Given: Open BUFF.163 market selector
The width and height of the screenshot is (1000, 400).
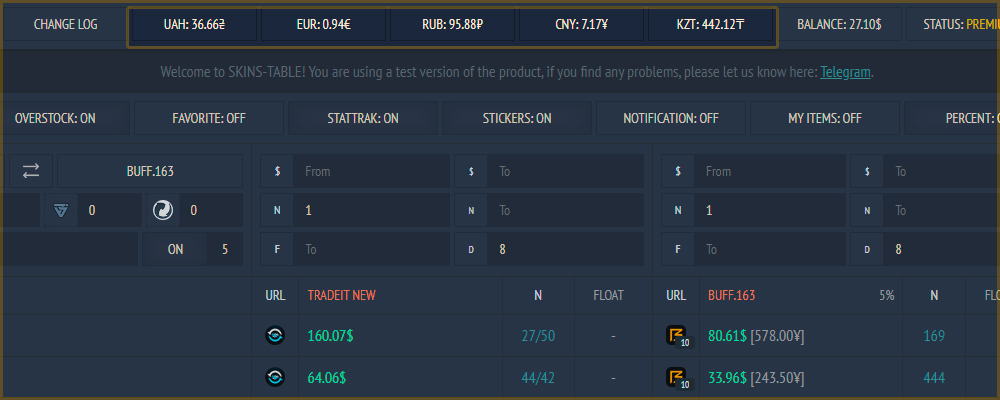Looking at the screenshot, I should (x=150, y=171).
